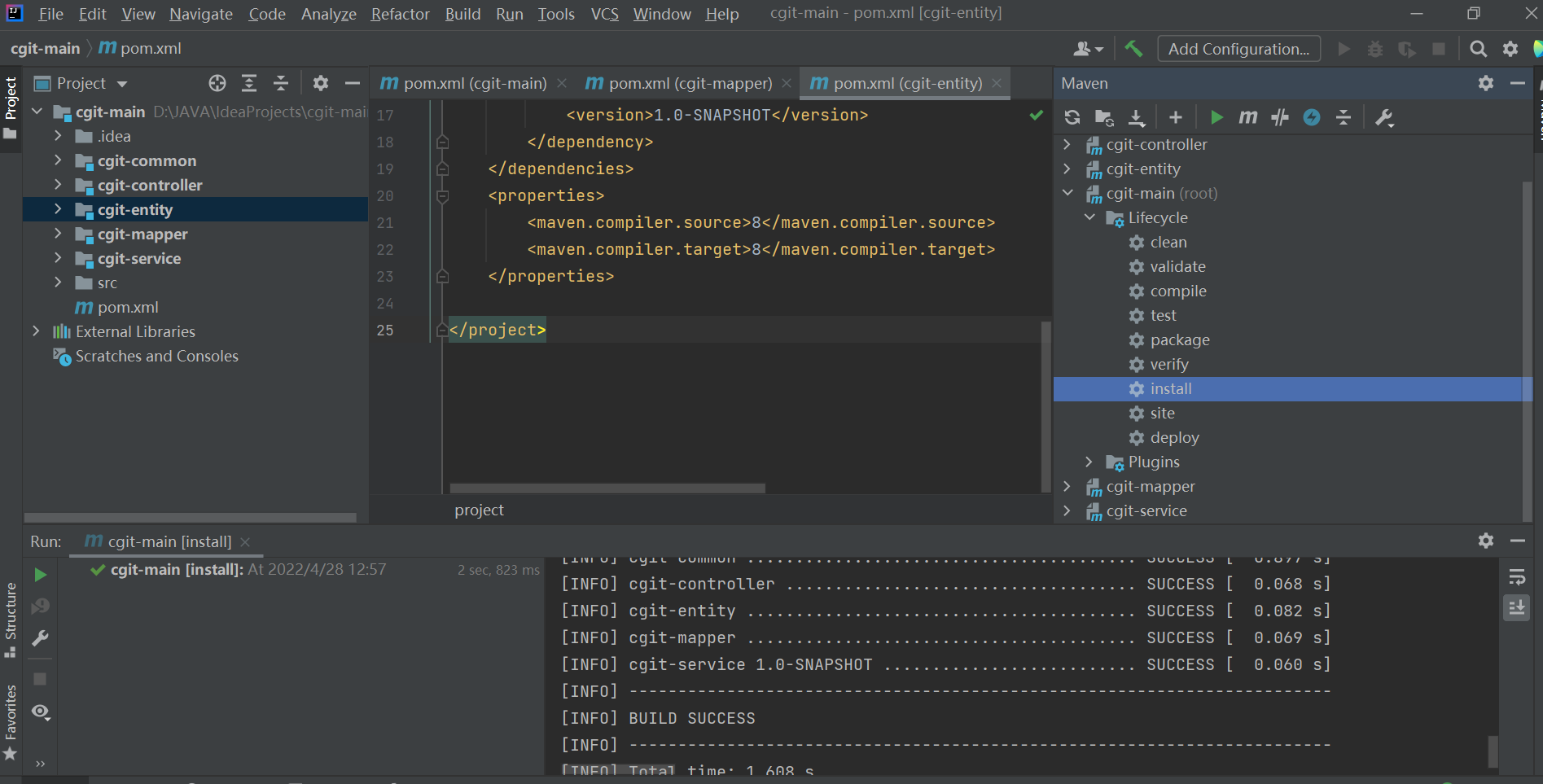
Task: Select Maven package lifecycle goal
Action: (1179, 339)
